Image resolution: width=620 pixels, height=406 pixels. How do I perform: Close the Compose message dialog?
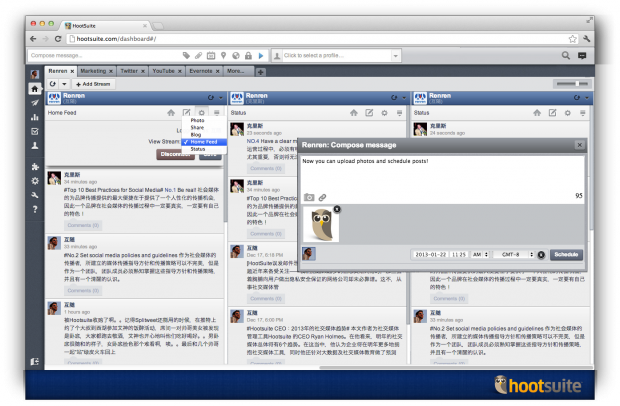[580, 145]
